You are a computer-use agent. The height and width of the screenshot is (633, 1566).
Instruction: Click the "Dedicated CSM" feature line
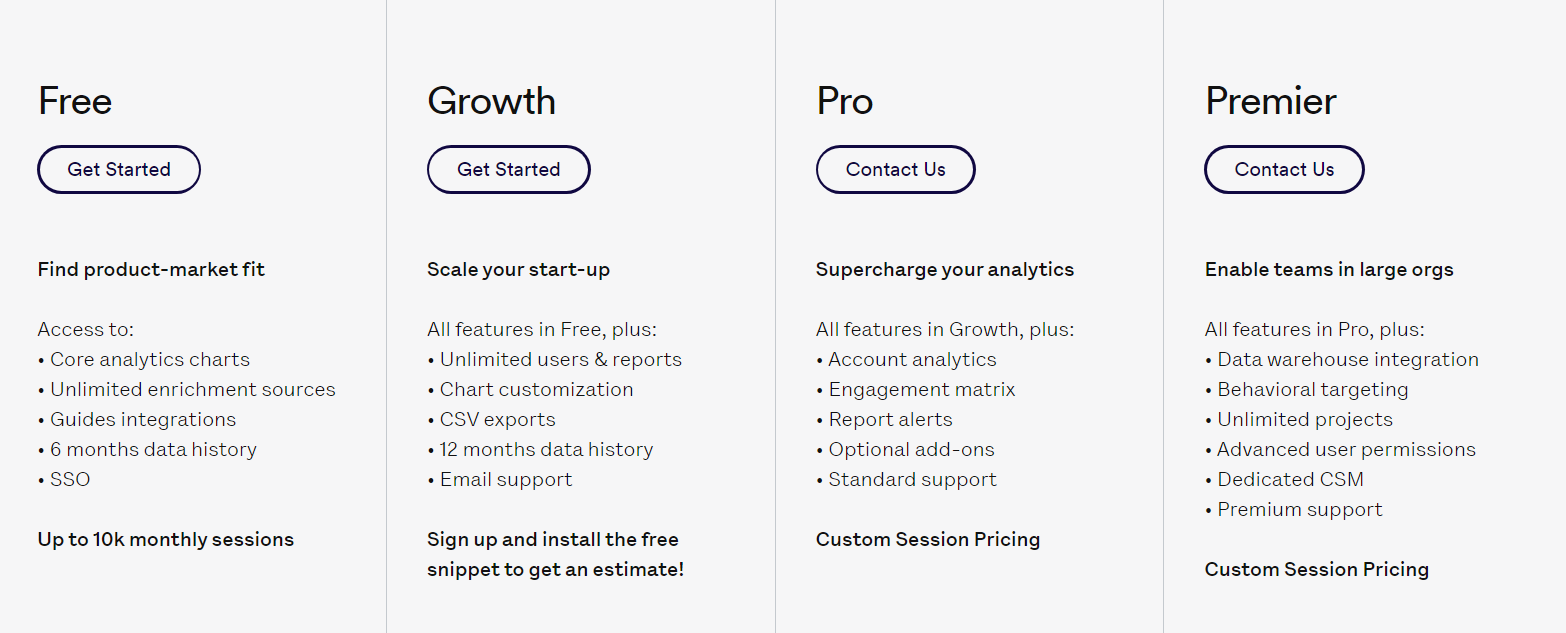(1290, 479)
